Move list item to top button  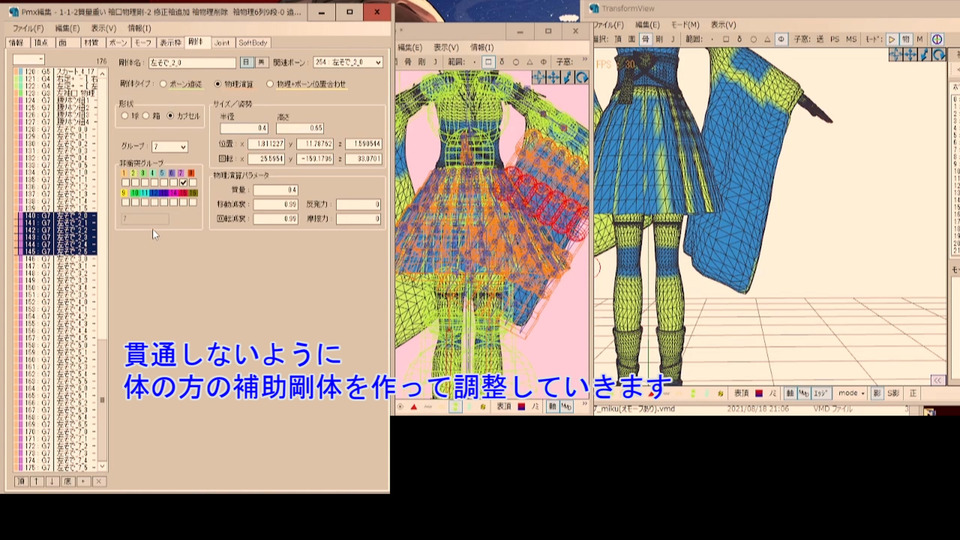point(21,482)
